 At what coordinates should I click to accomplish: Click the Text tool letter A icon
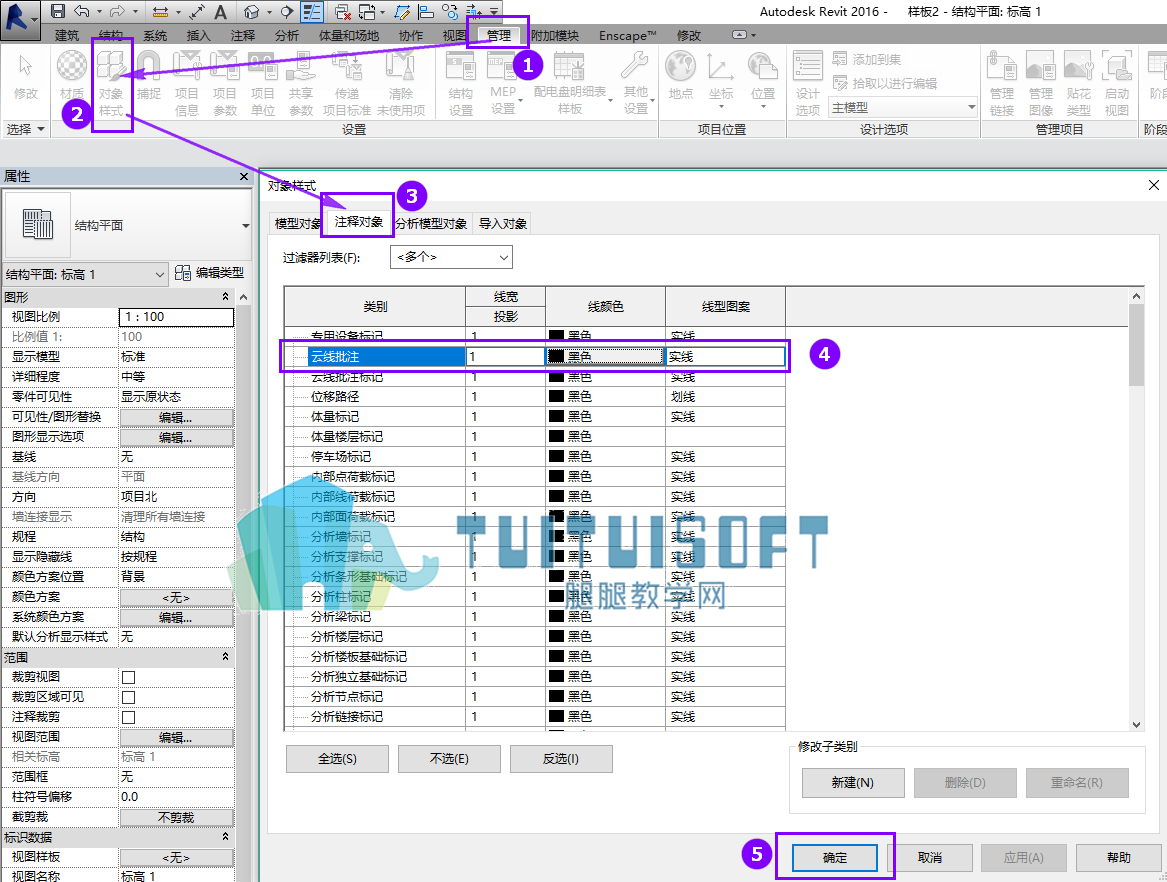coord(220,11)
